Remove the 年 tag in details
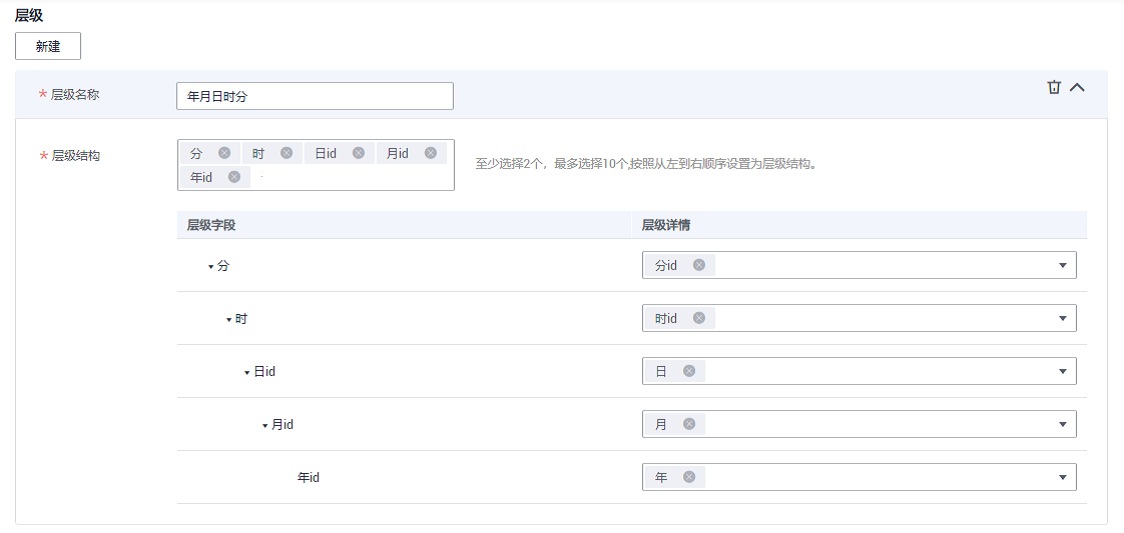 689,477
